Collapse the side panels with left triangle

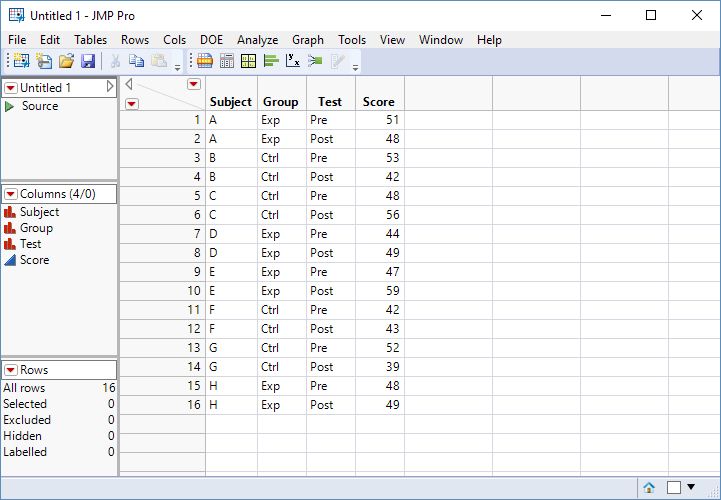point(129,84)
